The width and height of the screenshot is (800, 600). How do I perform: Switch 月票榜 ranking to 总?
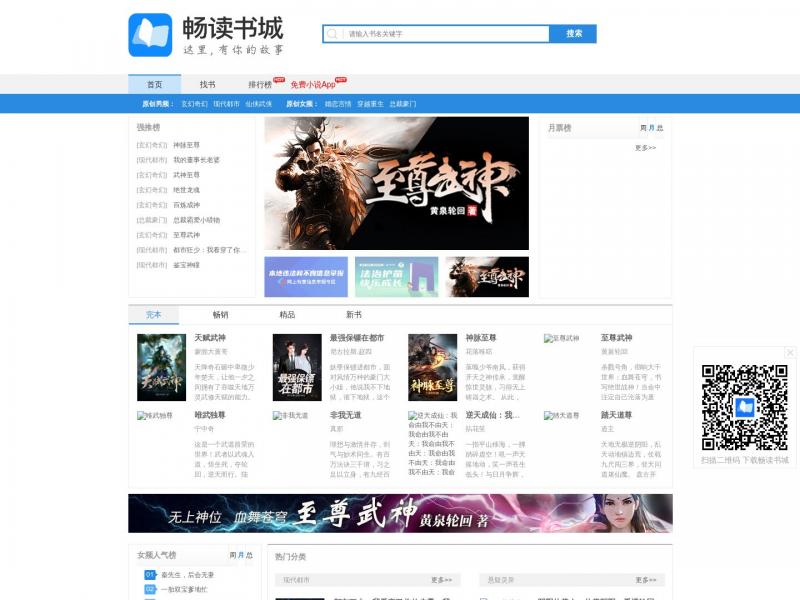coord(660,128)
